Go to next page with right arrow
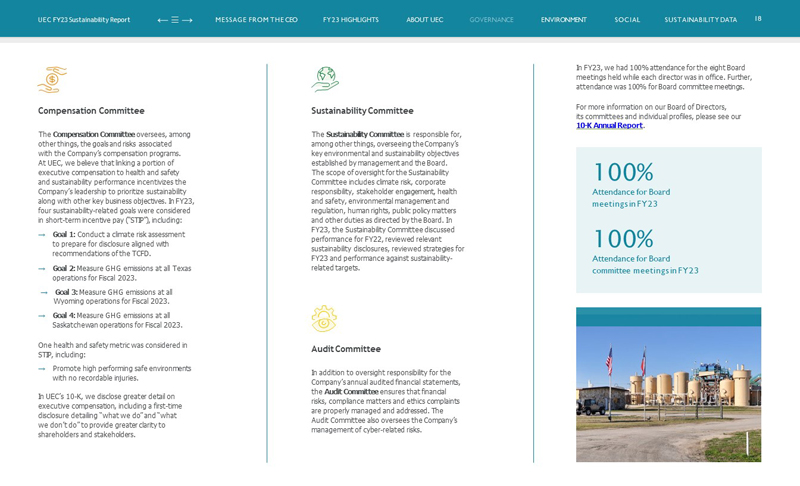 187,20
